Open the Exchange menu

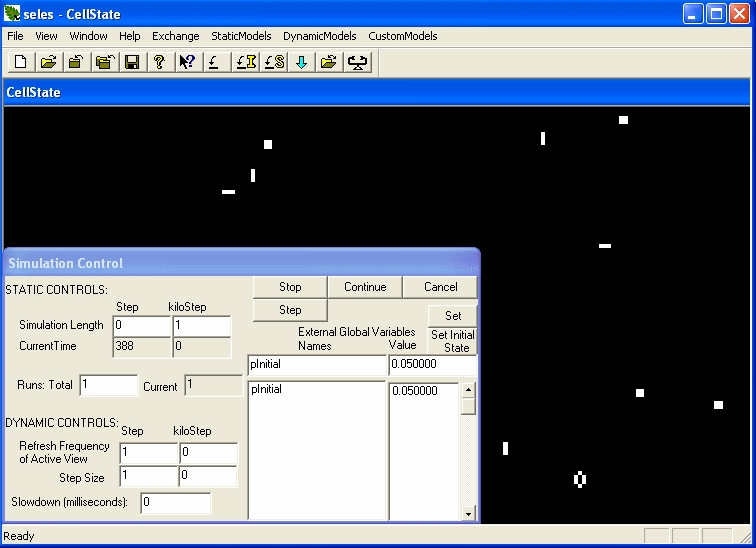tap(176, 36)
